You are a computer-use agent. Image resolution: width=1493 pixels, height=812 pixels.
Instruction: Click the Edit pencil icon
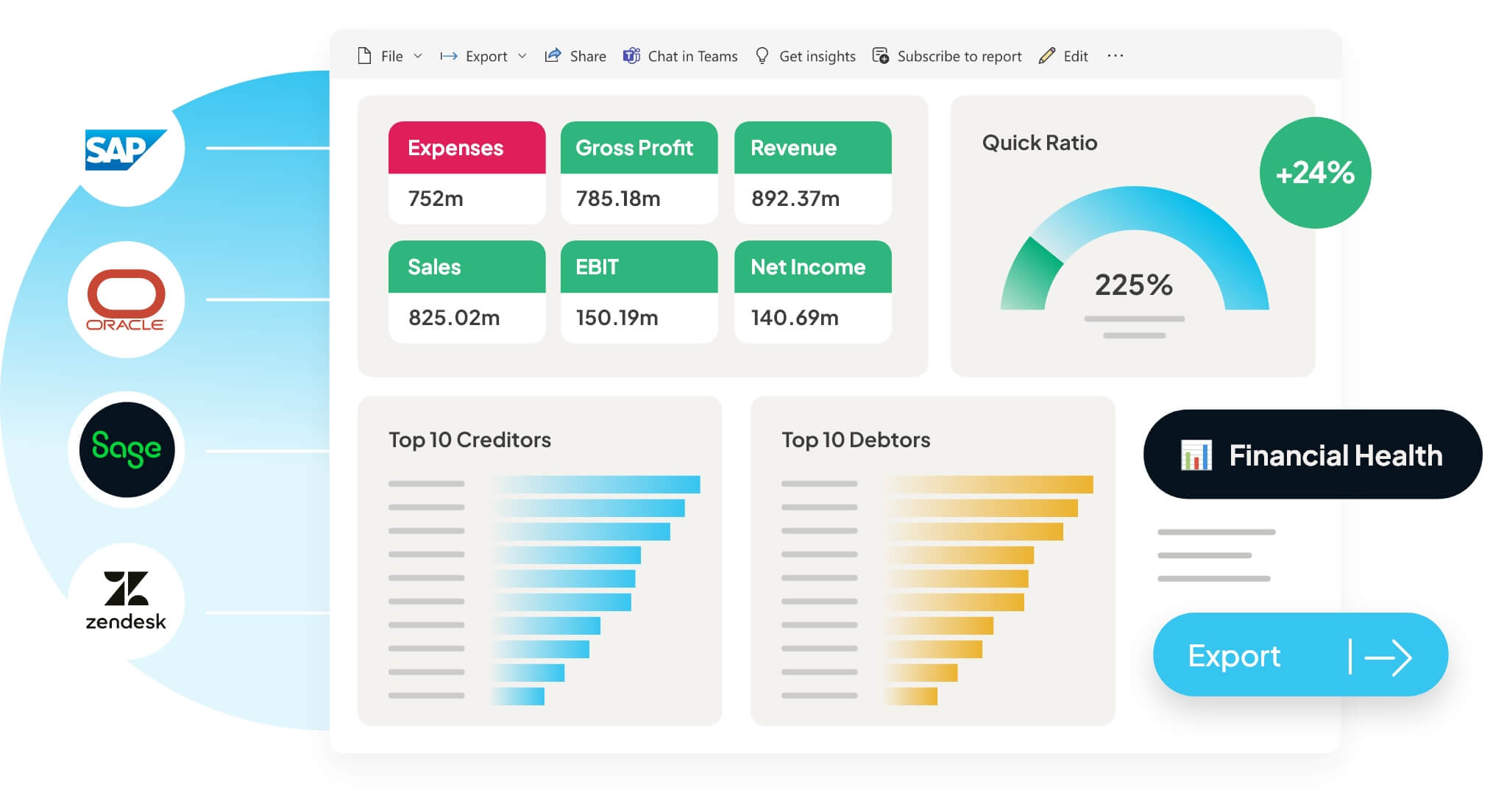click(x=1046, y=56)
